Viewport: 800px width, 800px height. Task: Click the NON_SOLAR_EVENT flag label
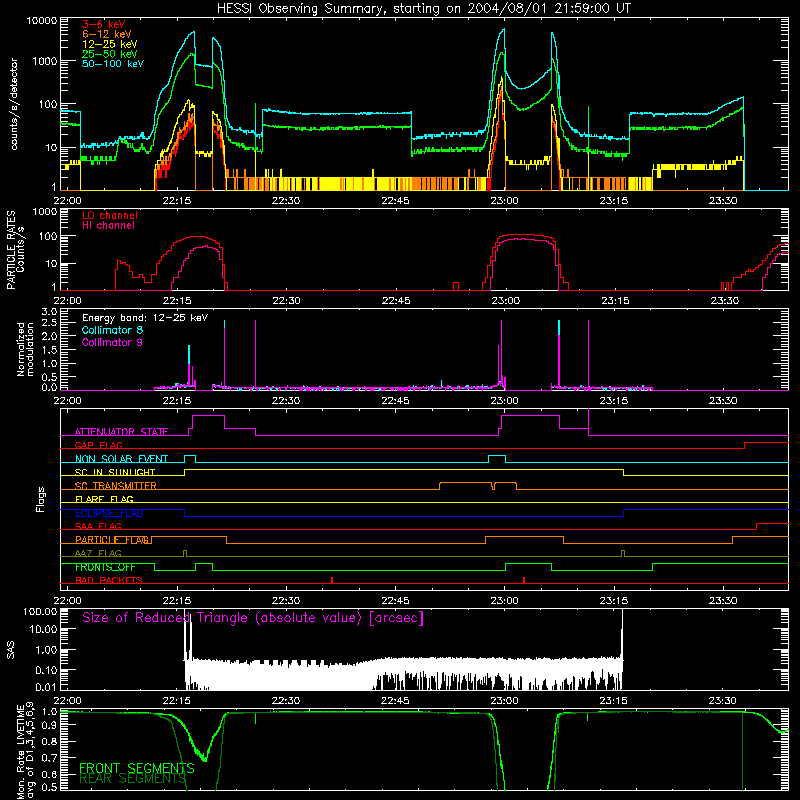tap(121, 459)
